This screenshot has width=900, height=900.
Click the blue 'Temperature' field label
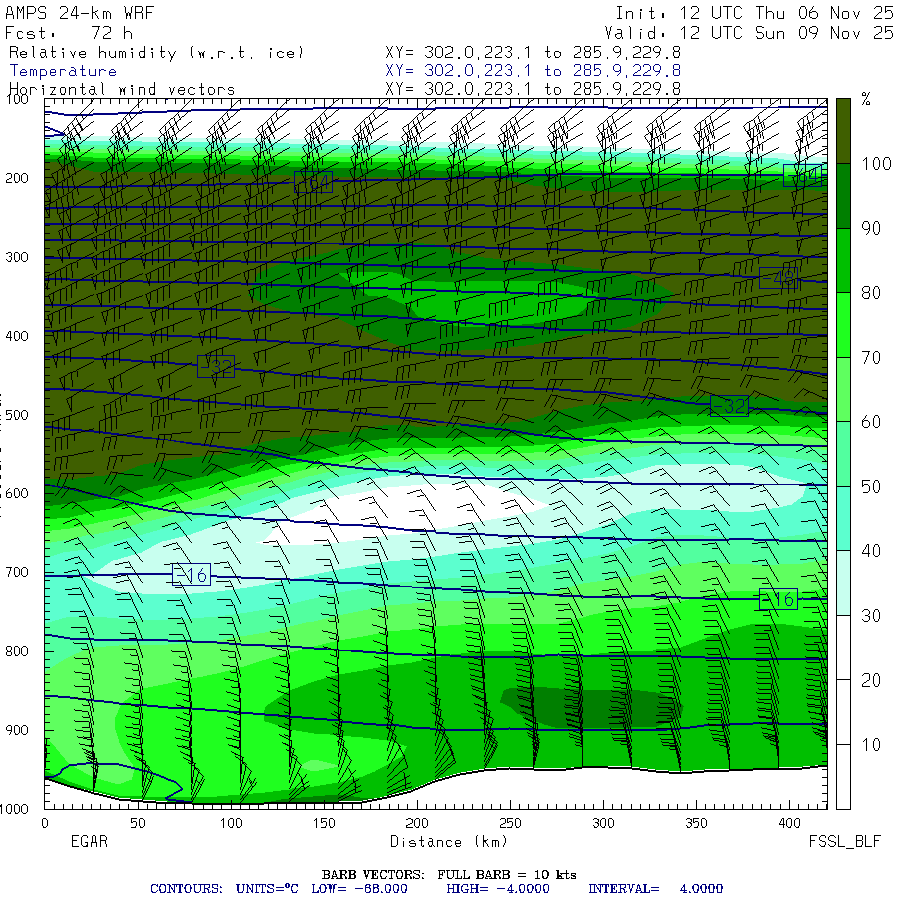point(63,71)
